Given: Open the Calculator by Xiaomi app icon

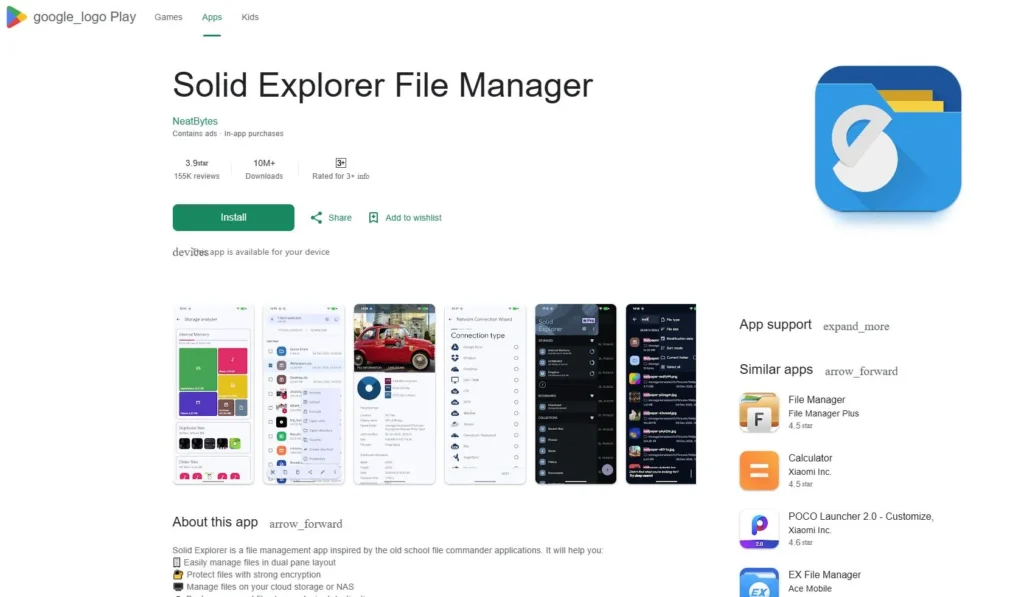Looking at the screenshot, I should click(758, 470).
